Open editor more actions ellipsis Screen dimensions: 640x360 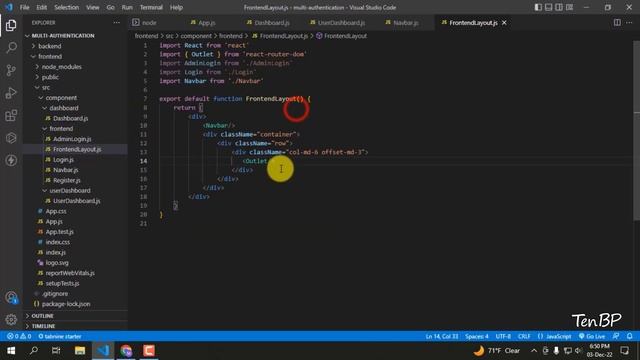click(x=629, y=23)
